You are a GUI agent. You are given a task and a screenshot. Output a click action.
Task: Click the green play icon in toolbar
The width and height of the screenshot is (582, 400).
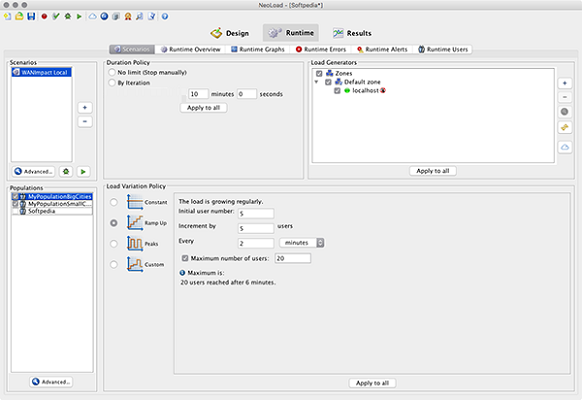[x=79, y=16]
